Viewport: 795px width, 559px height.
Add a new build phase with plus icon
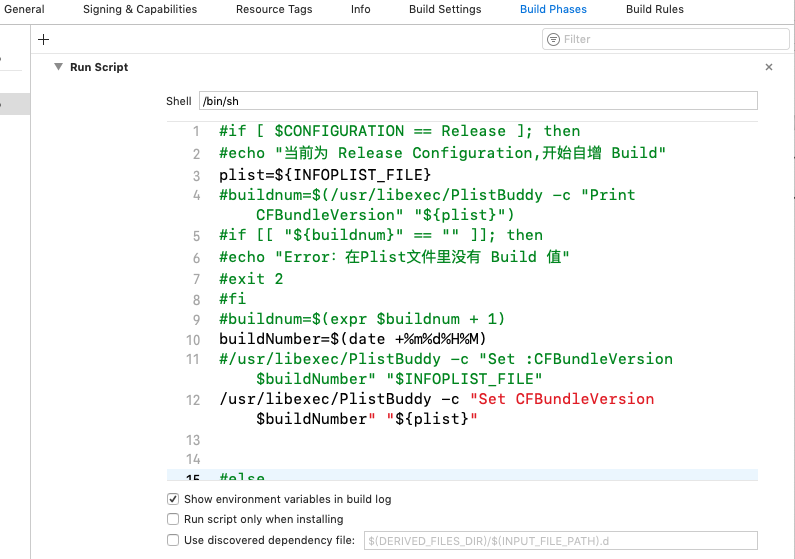click(44, 40)
